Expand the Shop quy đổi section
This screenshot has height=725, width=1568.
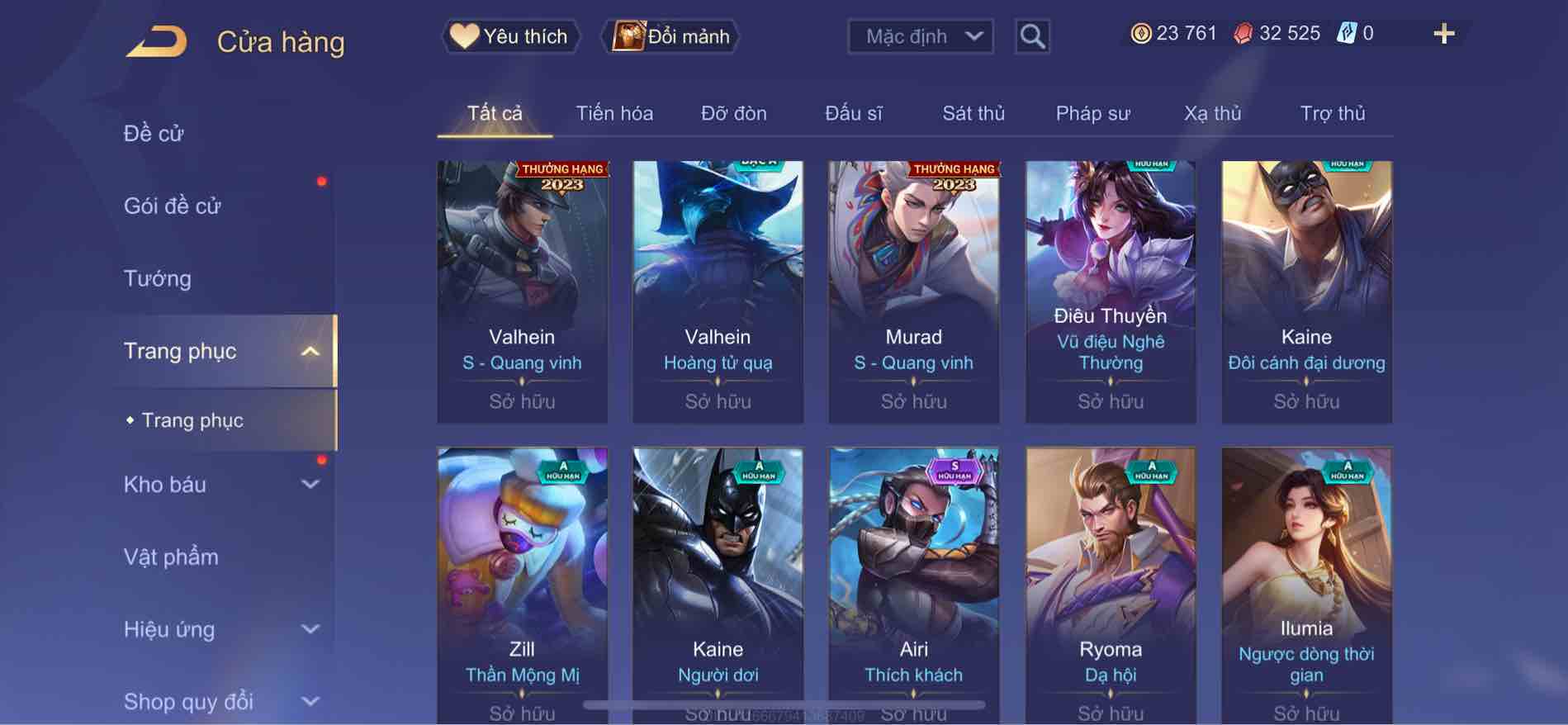(310, 702)
